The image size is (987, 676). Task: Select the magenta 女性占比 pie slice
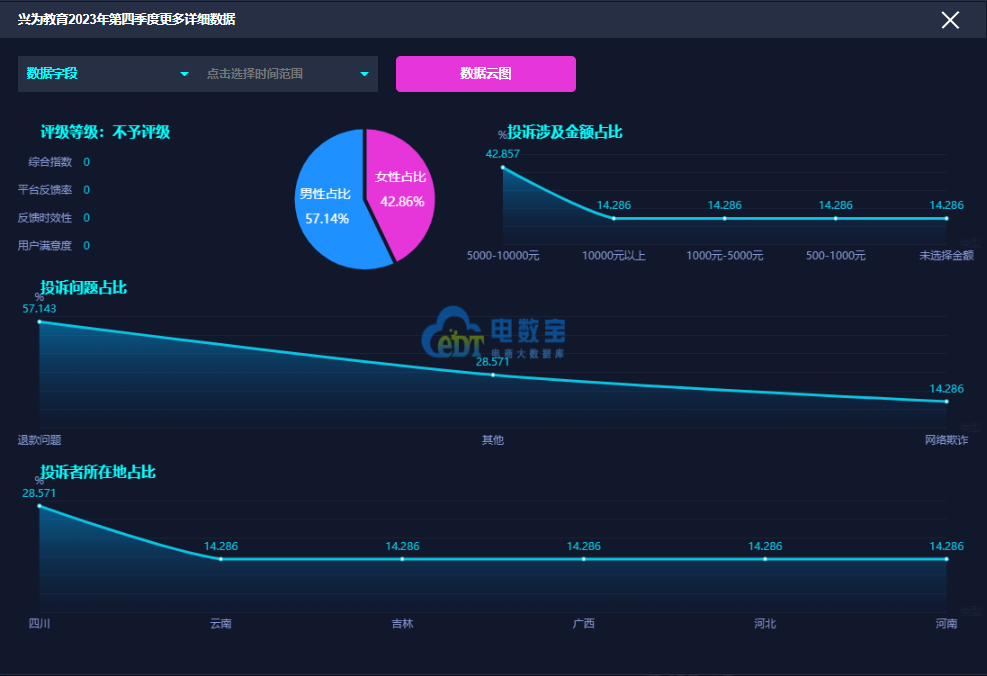click(x=402, y=188)
